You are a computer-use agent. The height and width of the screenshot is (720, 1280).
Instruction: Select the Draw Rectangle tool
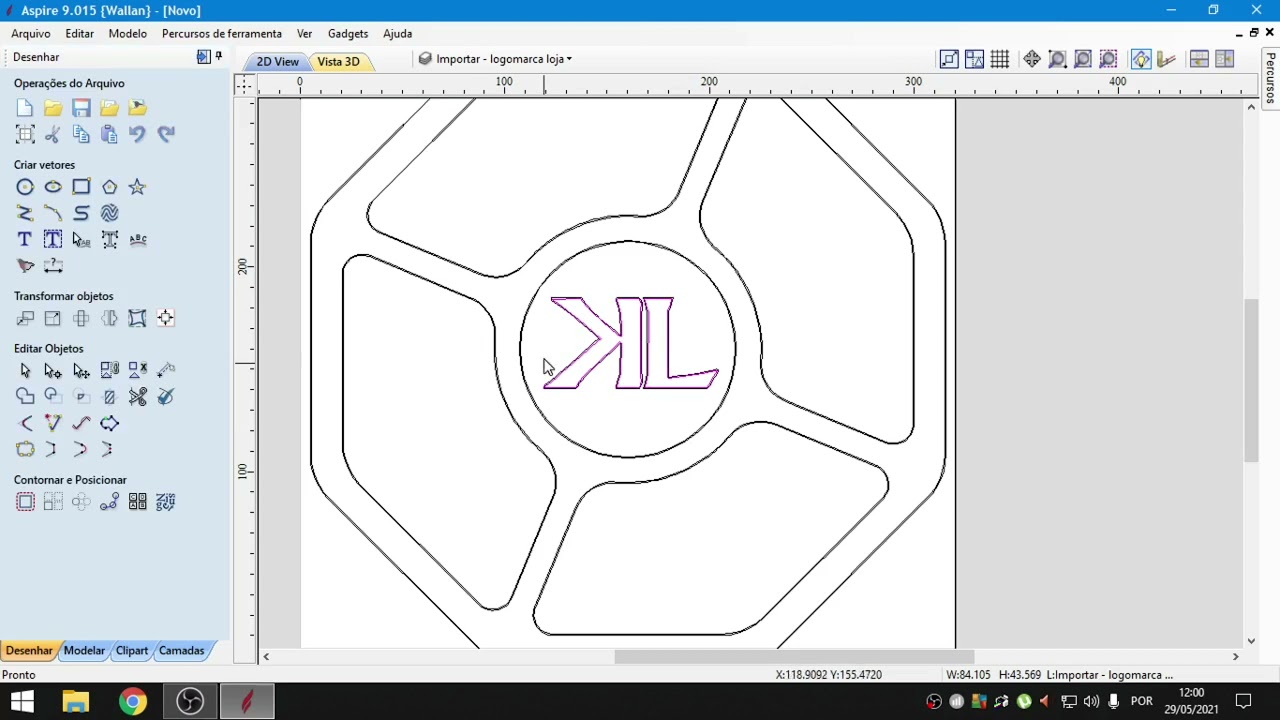point(81,187)
